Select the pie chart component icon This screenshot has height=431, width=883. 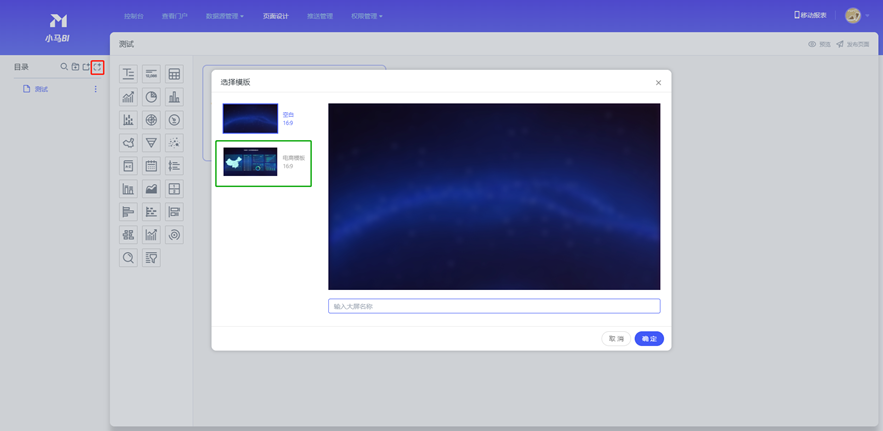[x=151, y=97]
